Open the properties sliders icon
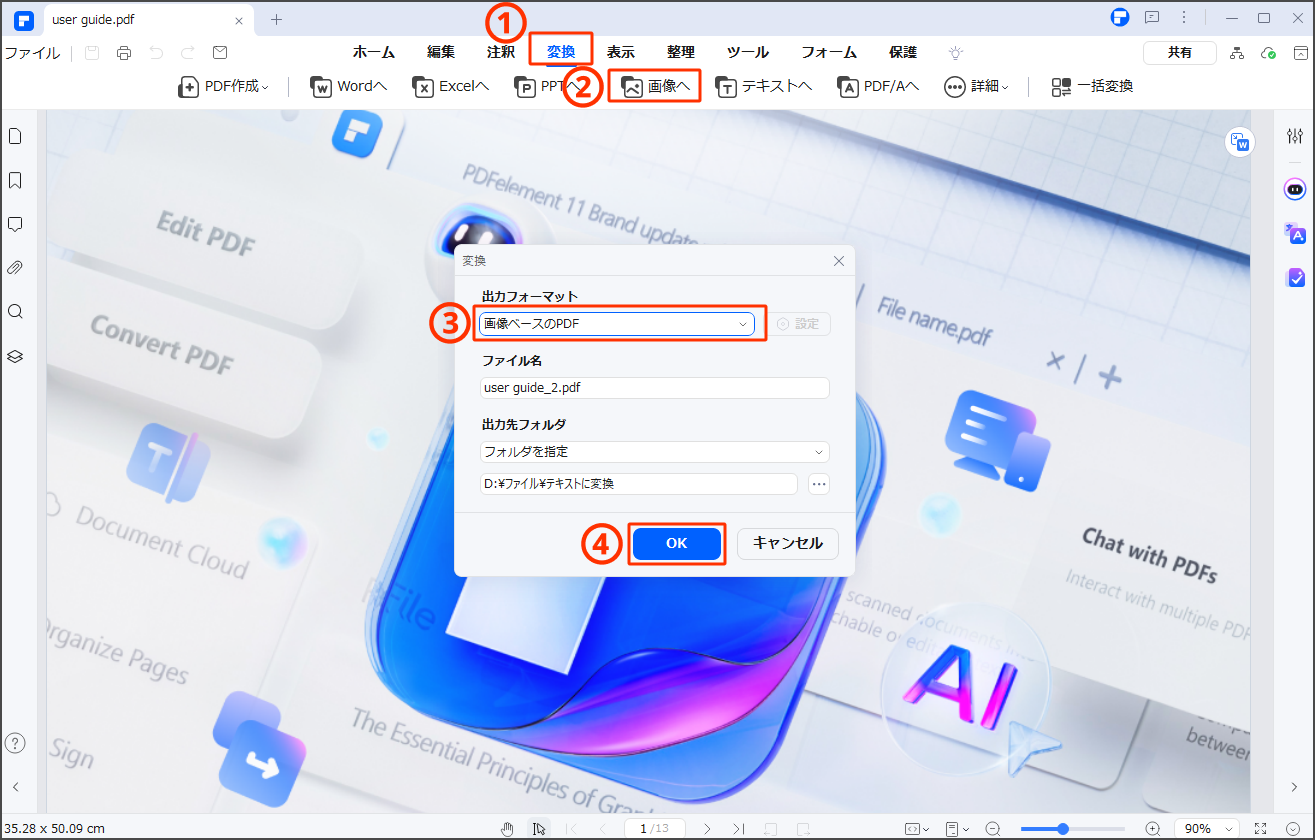 coord(1295,136)
